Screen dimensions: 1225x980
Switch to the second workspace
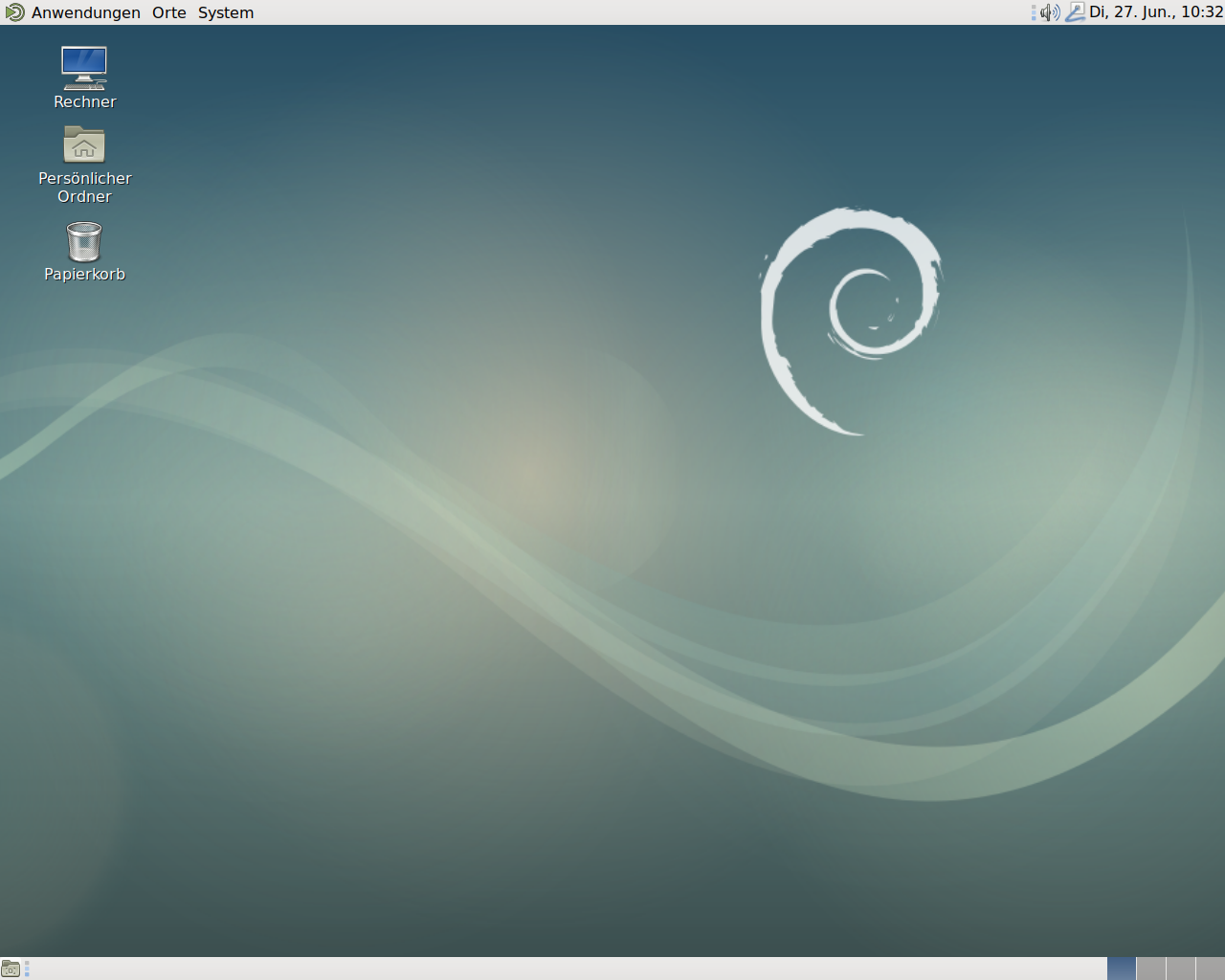(1150, 969)
